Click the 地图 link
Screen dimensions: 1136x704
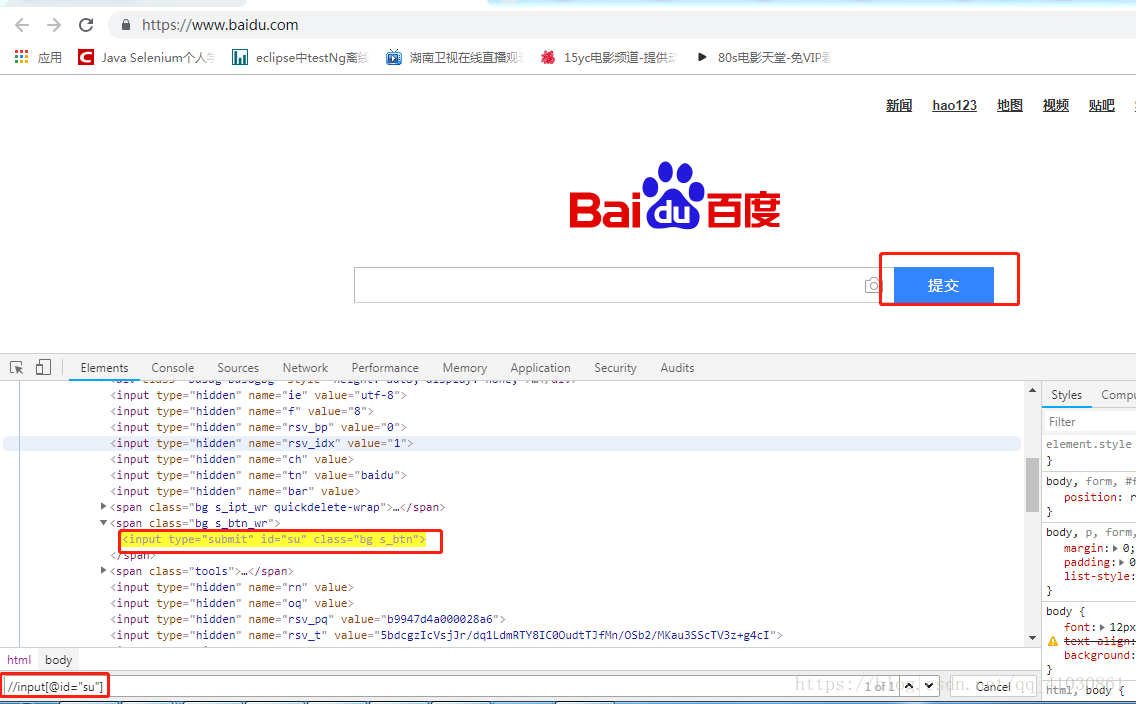pyautogui.click(x=1010, y=105)
